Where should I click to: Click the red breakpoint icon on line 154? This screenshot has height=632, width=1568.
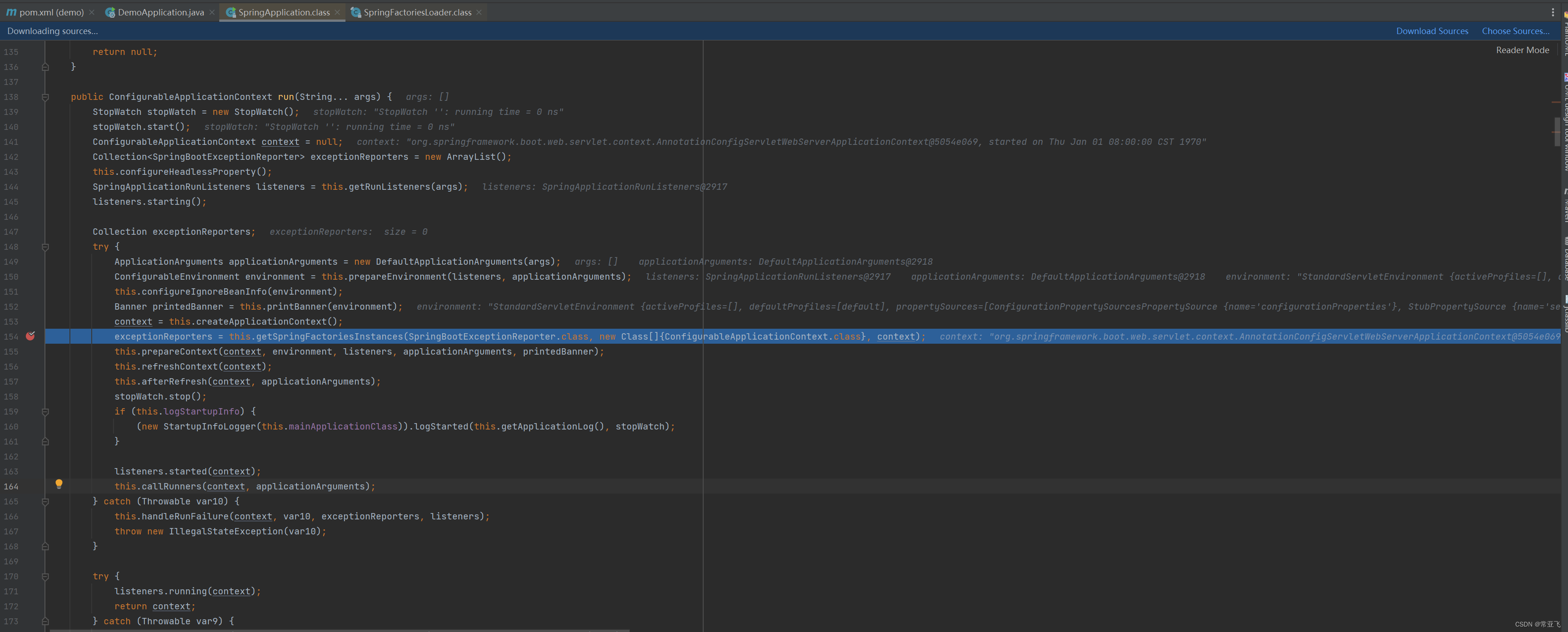click(x=30, y=337)
